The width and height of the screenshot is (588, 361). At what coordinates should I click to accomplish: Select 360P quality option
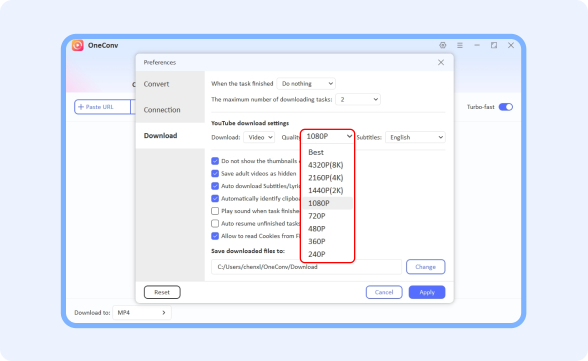click(327, 241)
